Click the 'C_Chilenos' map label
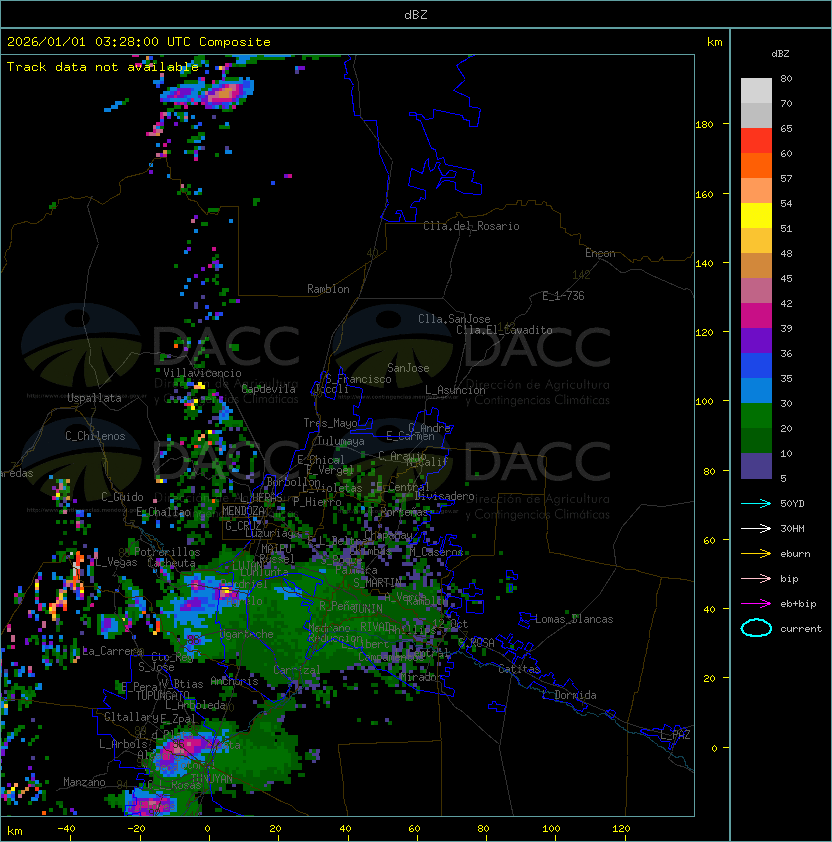Image resolution: width=832 pixels, height=842 pixels. pyautogui.click(x=95, y=436)
